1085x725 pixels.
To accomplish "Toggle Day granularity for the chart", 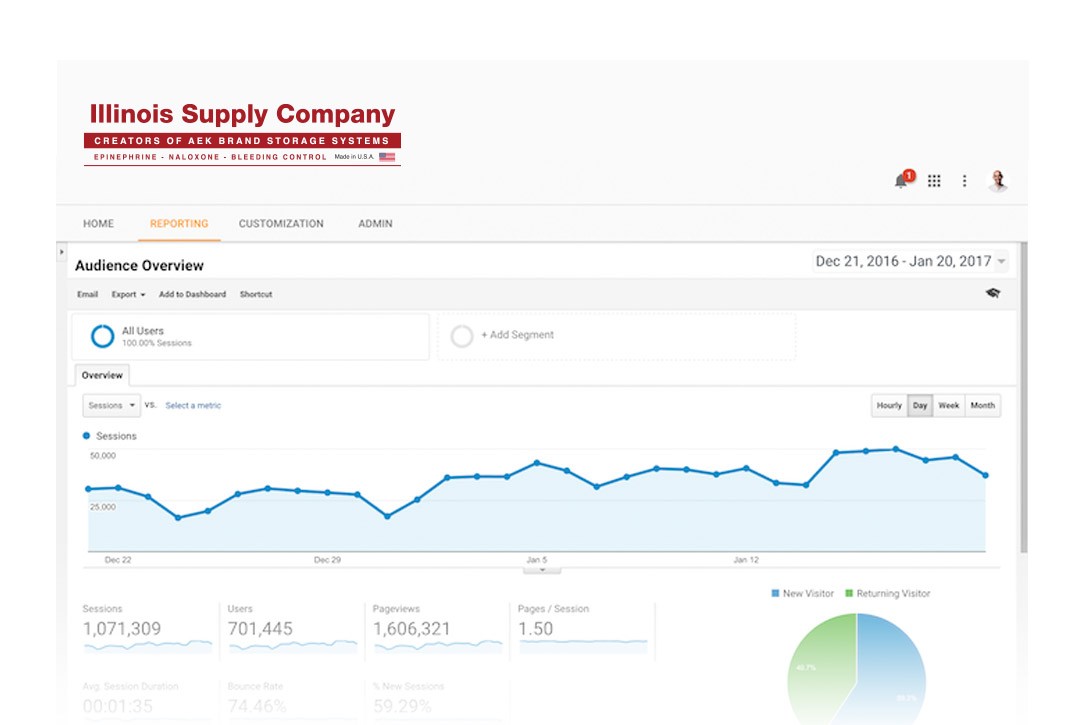I will (x=918, y=405).
